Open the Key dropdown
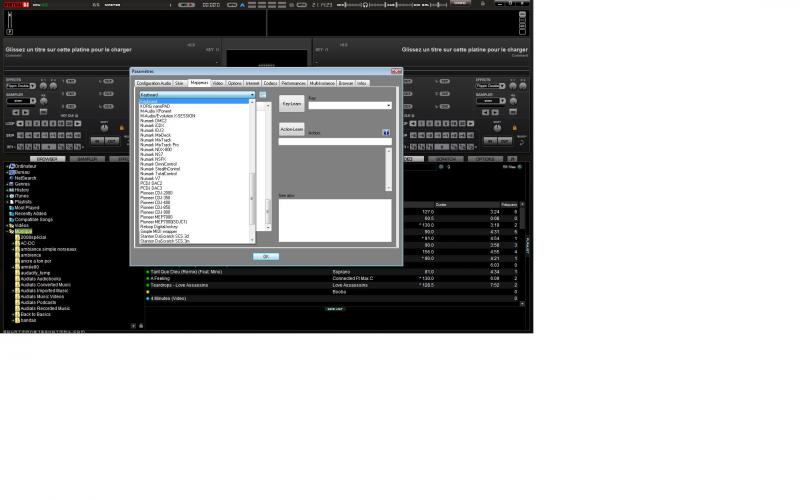The height and width of the screenshot is (500, 800). coord(350,105)
